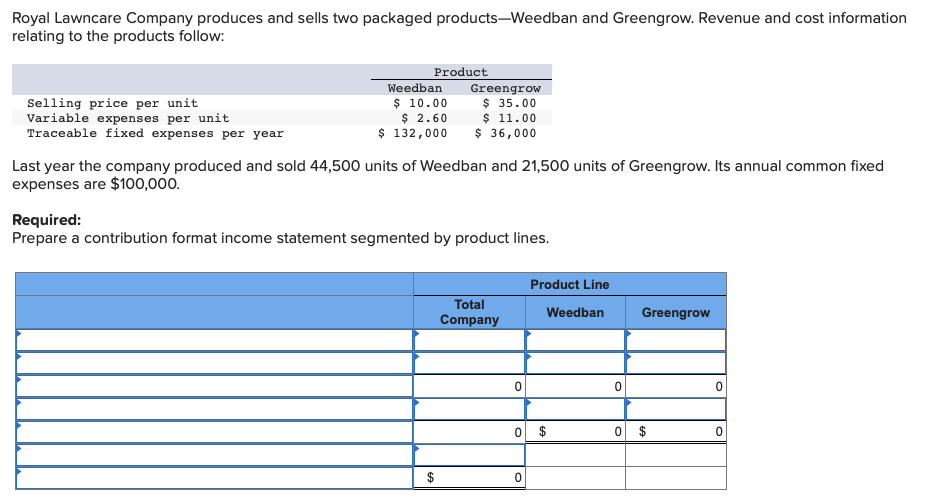
Task: Click fifth-row Total Company calculated 0 cell
Action: tap(469, 432)
